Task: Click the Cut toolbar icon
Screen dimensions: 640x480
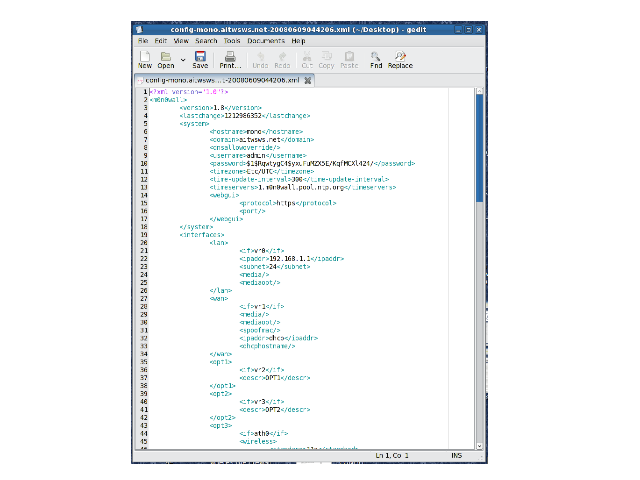Action: click(305, 59)
